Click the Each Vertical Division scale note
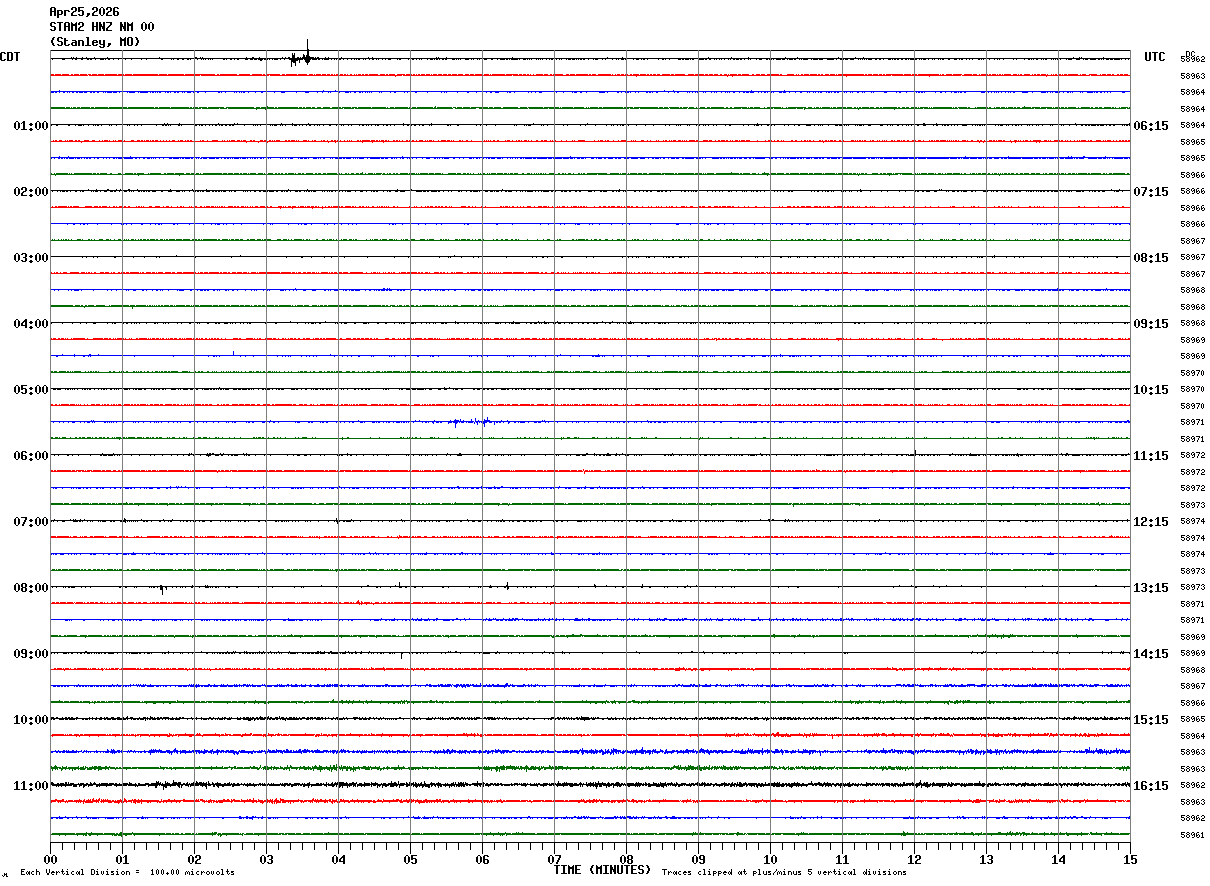Viewport: 1210px width, 886px height. coord(127,873)
